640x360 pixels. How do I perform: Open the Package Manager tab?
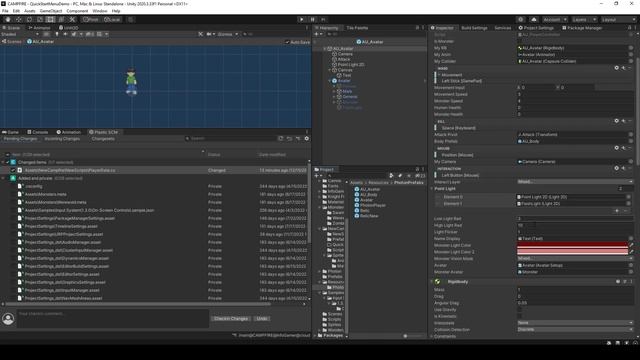tap(582, 28)
